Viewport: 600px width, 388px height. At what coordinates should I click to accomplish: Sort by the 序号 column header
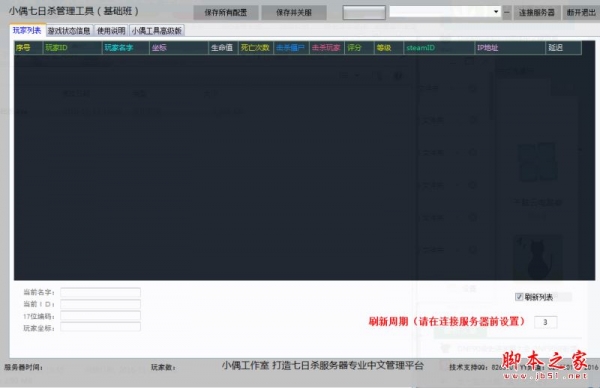[28, 48]
